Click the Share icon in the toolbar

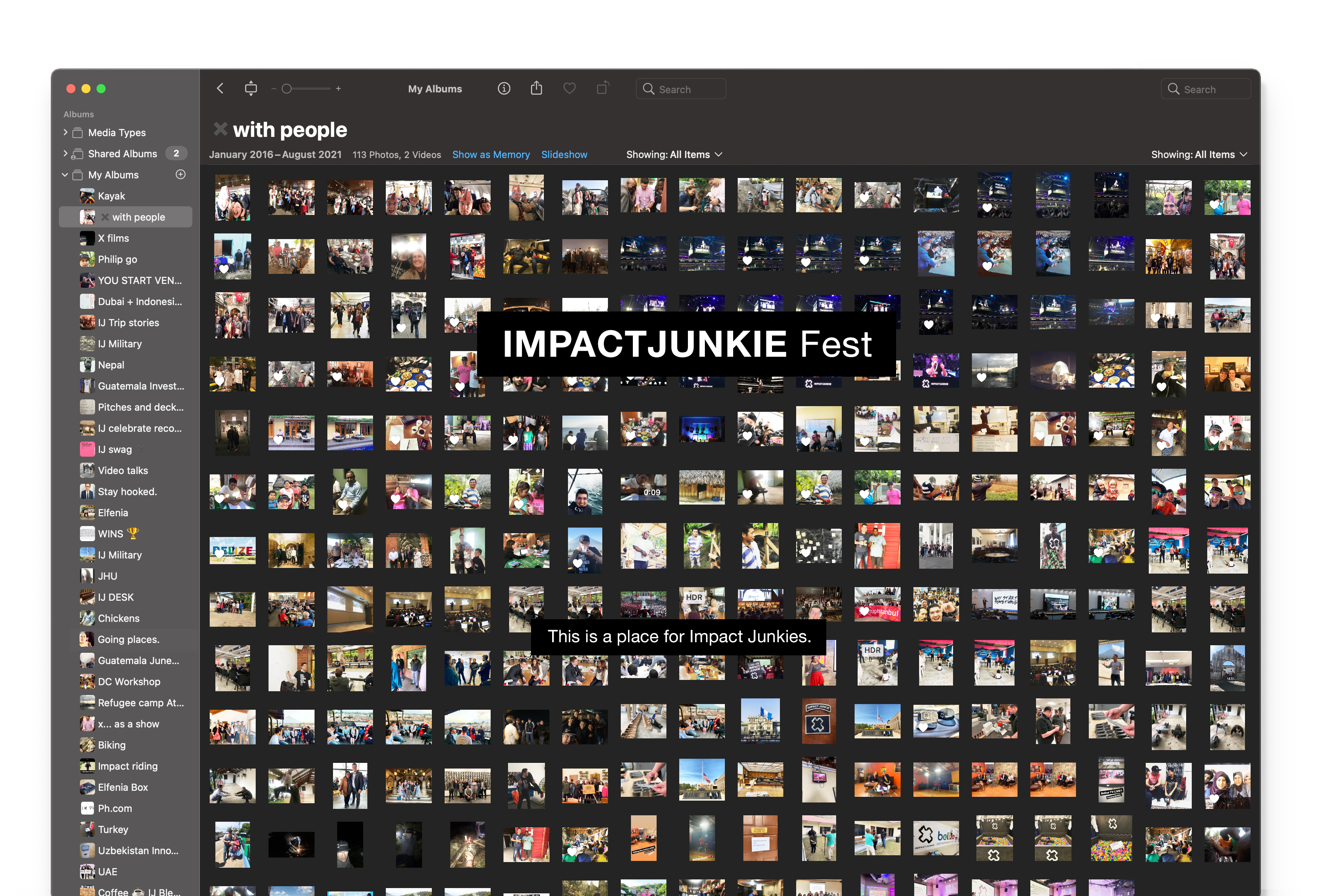536,89
